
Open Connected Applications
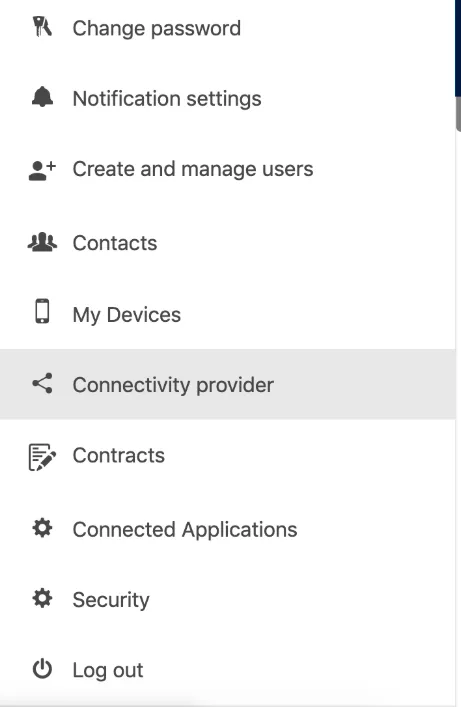[x=185, y=529]
